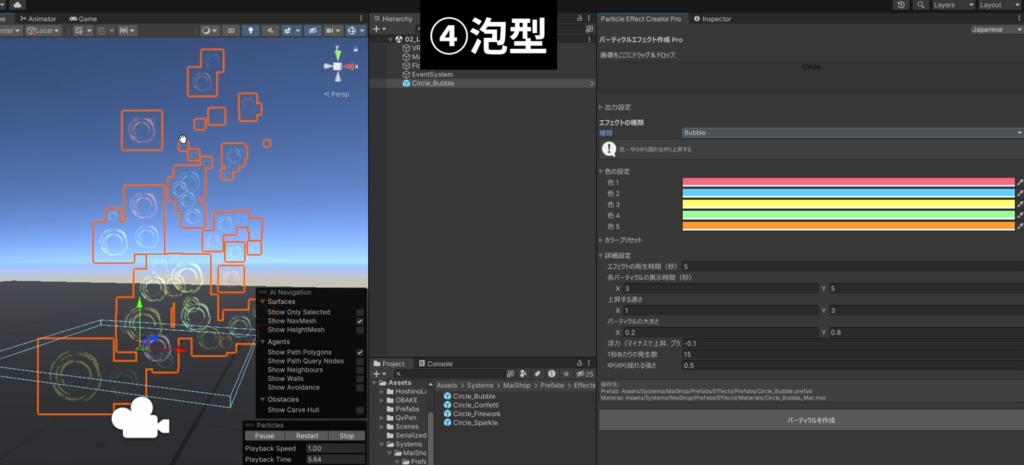Toggle the scene lighting lightbulb icon

coord(251,31)
